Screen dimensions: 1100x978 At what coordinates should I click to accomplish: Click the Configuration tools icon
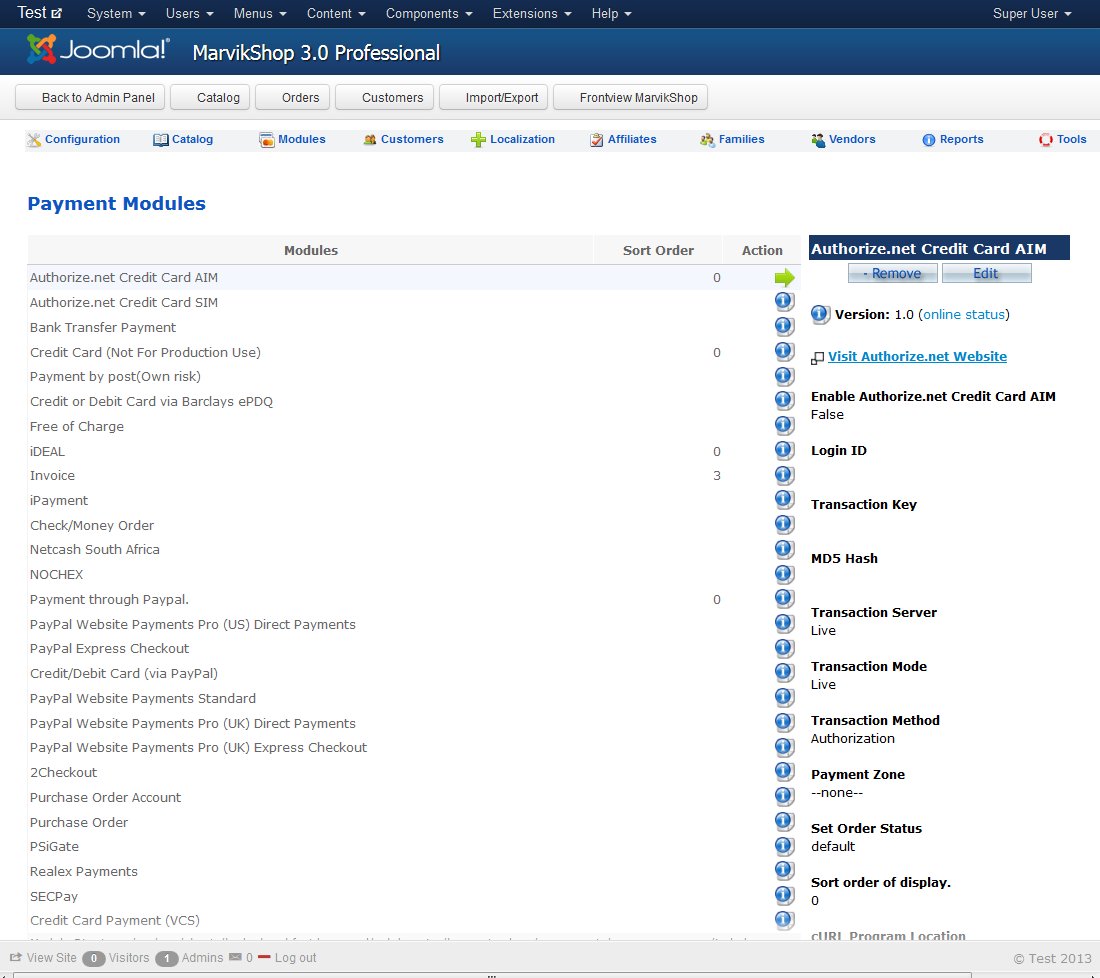point(34,140)
